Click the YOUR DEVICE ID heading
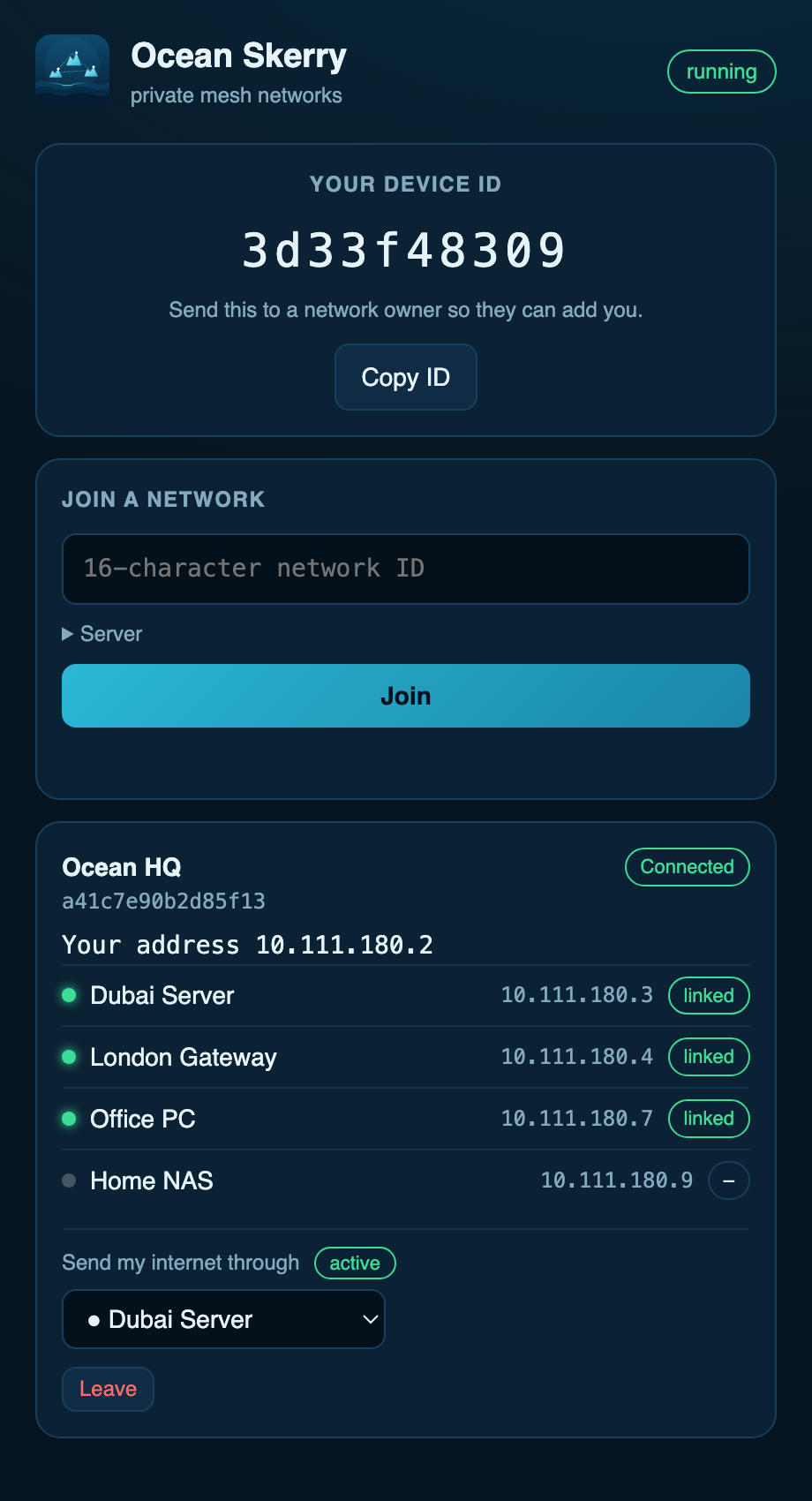Viewport: 812px width, 1501px height. [406, 184]
